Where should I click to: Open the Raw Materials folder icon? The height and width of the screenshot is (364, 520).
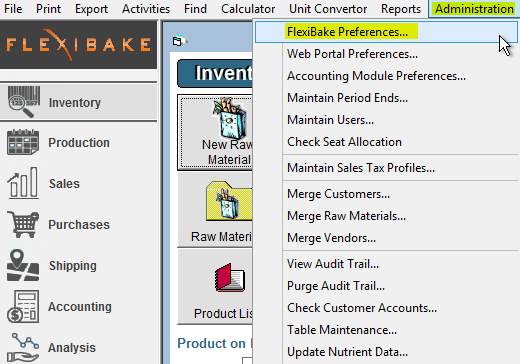[x=229, y=201]
